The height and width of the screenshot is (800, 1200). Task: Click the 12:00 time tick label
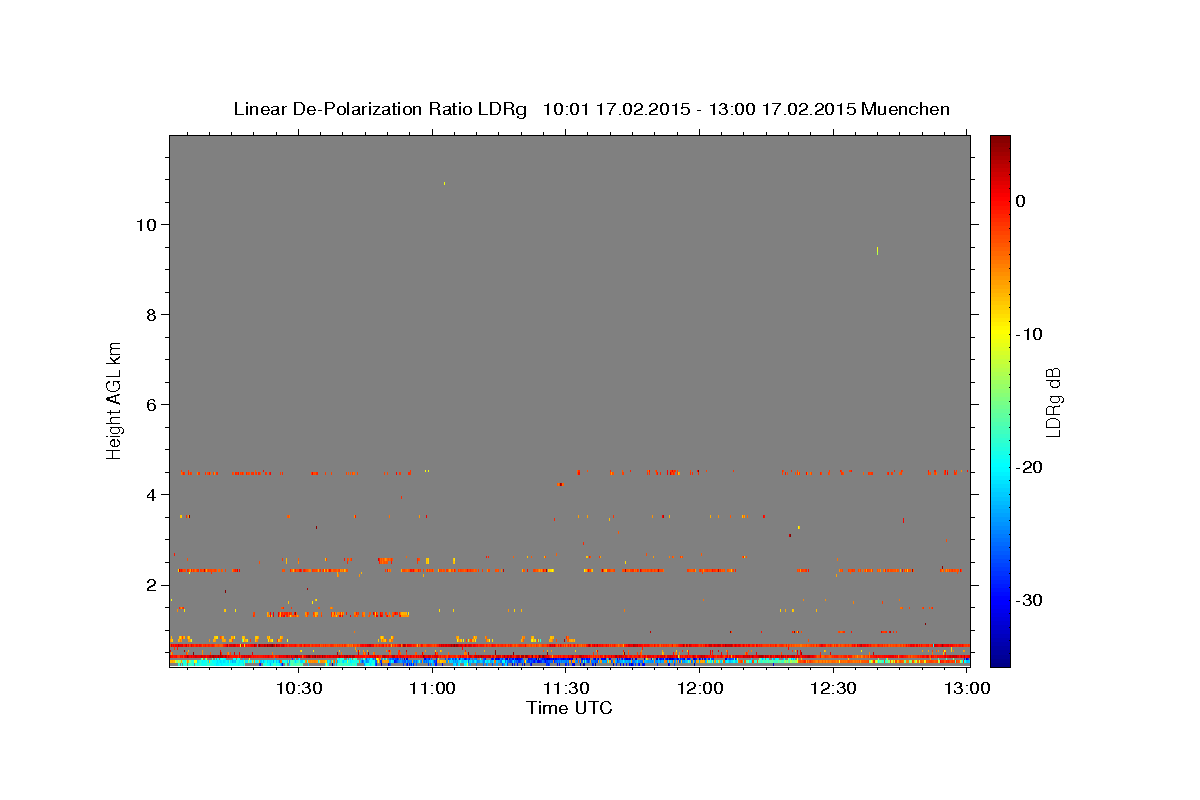[700, 688]
